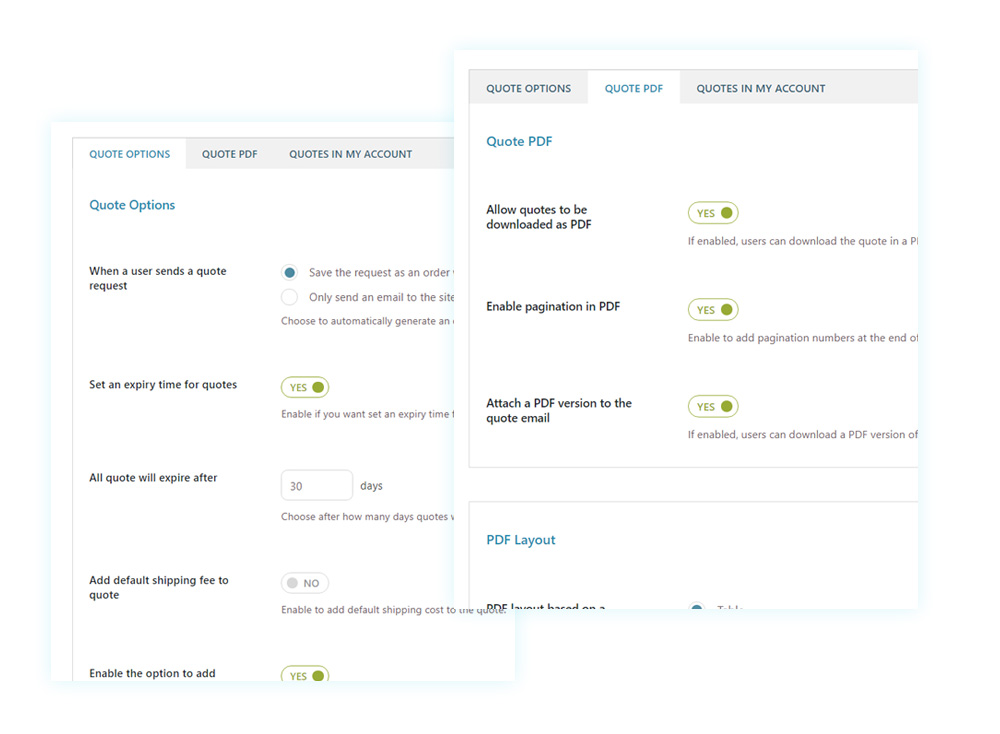Click 'Enable pagination in PDF' label
The image size is (1000, 734).
[x=553, y=307]
